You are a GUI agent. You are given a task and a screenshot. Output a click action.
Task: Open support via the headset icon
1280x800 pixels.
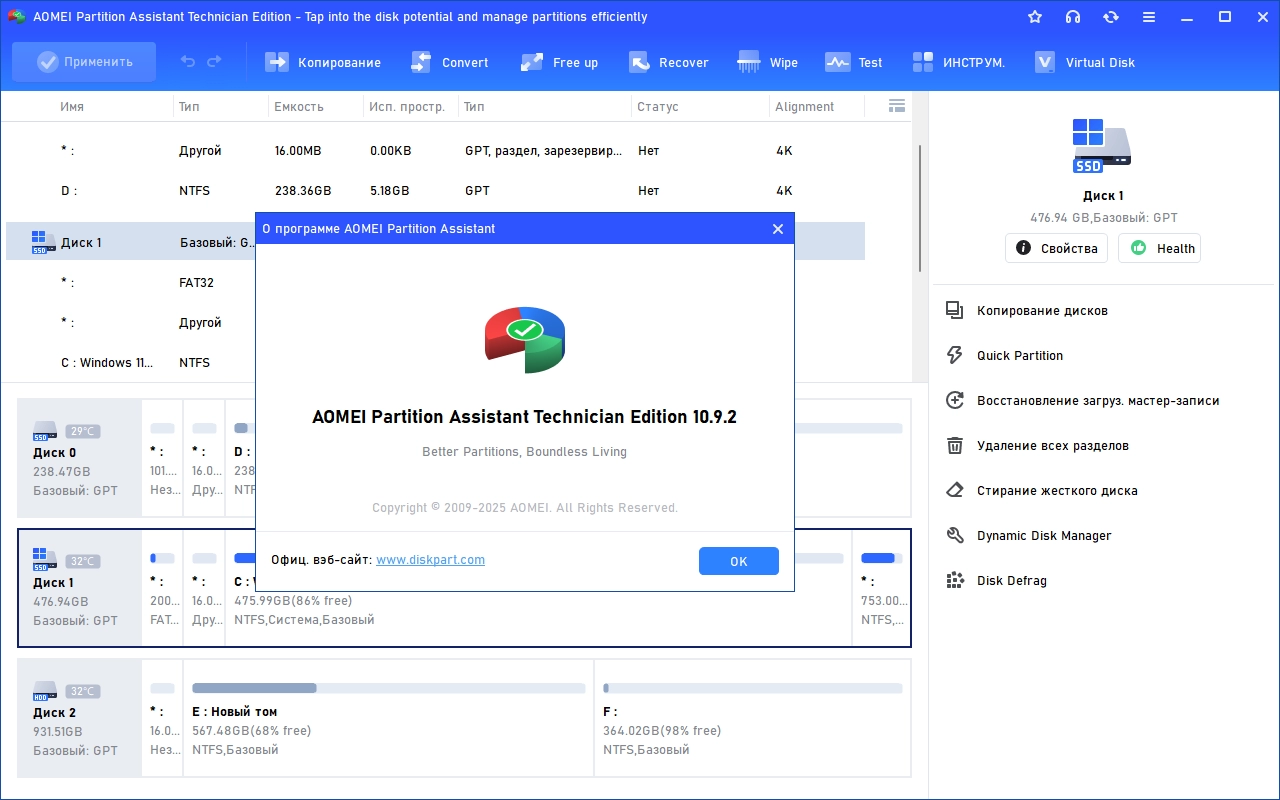[x=1073, y=17]
